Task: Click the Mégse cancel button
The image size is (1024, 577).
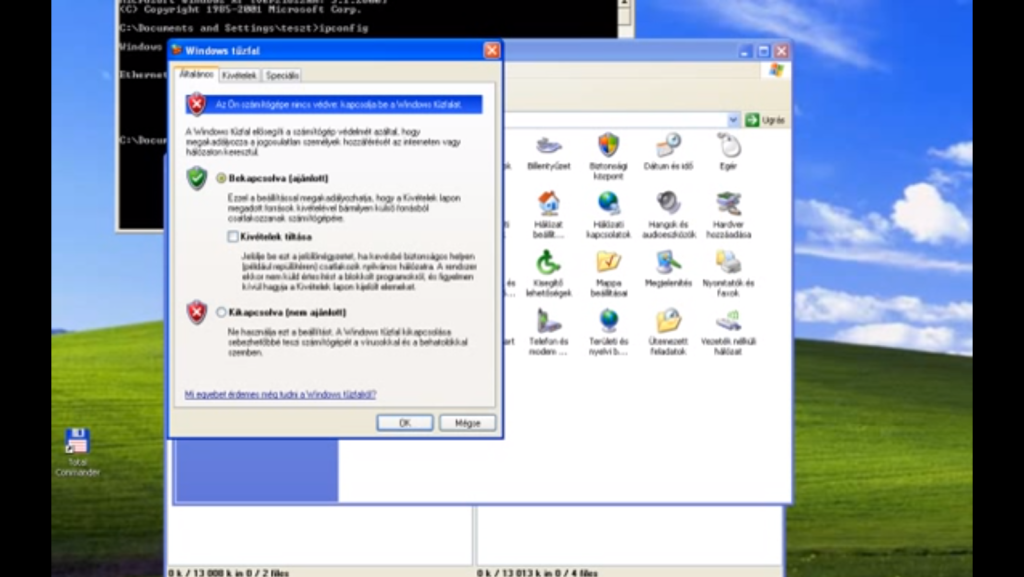Action: click(467, 423)
